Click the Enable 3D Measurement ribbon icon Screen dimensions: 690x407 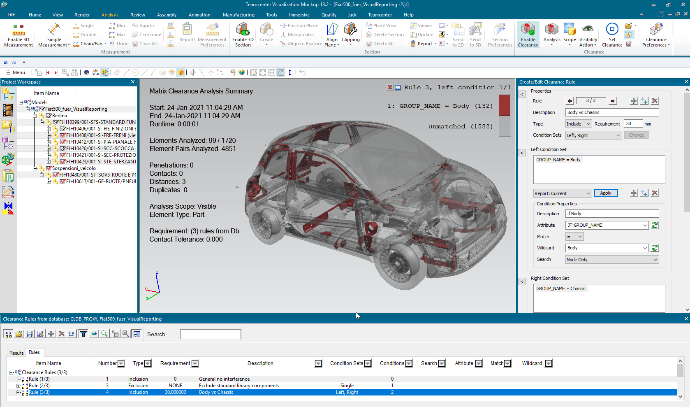(18, 35)
